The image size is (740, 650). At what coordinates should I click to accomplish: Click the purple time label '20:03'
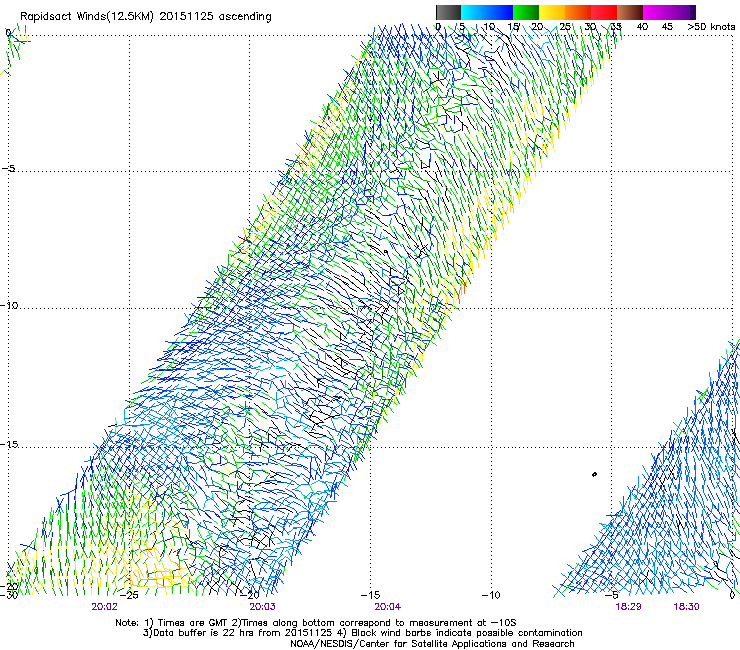(262, 607)
